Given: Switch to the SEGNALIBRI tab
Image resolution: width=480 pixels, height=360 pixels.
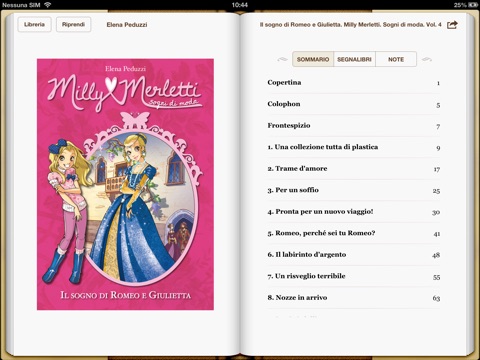Looking at the screenshot, I should pyautogui.click(x=354, y=59).
